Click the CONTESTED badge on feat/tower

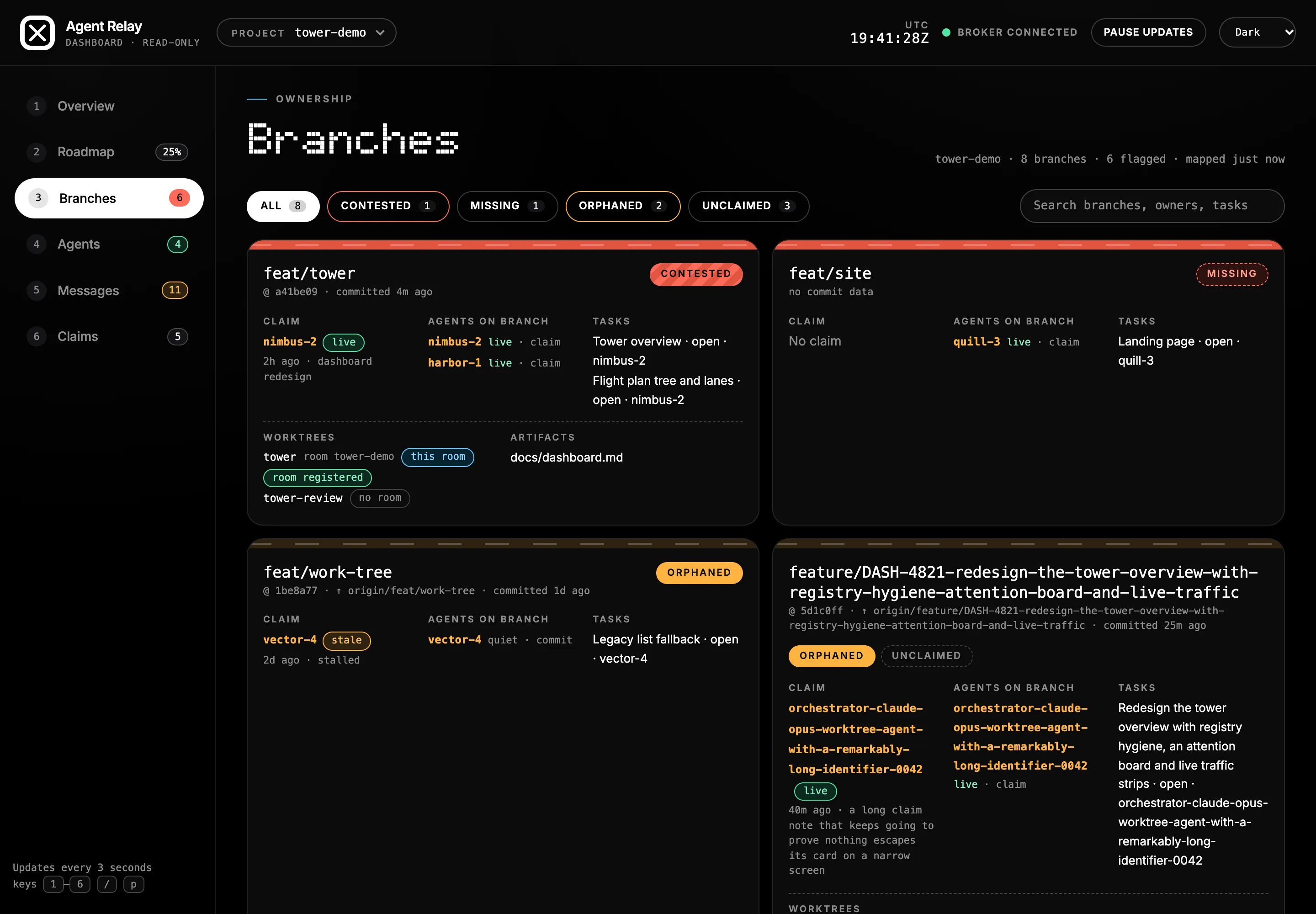click(696, 274)
